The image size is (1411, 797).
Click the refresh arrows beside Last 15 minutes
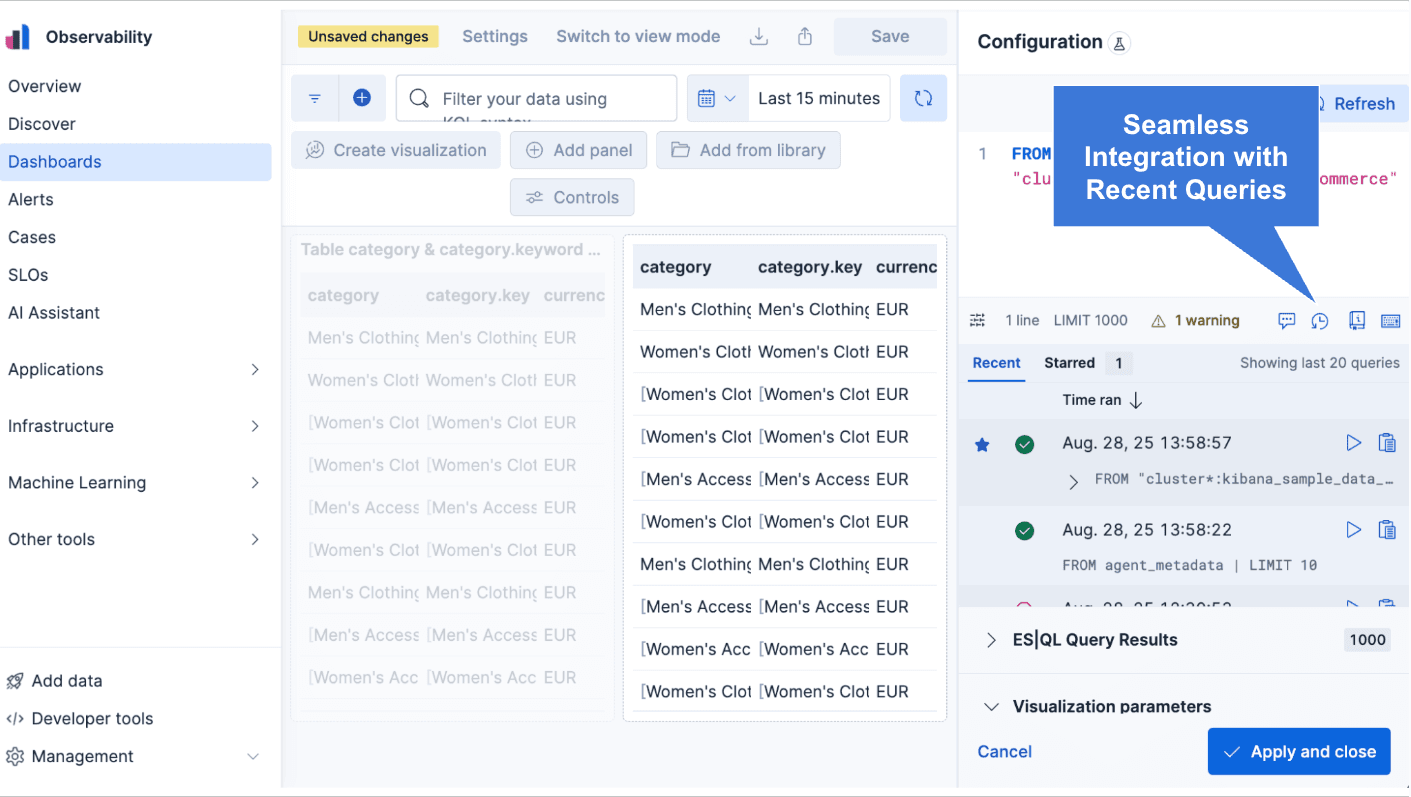(923, 97)
